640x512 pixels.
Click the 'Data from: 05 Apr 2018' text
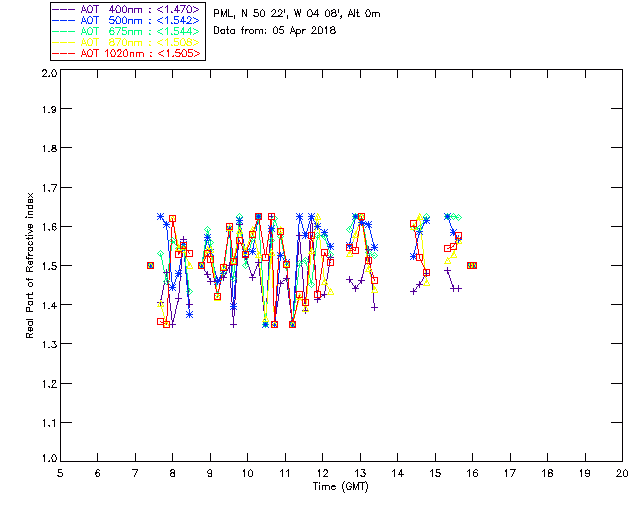tap(275, 30)
